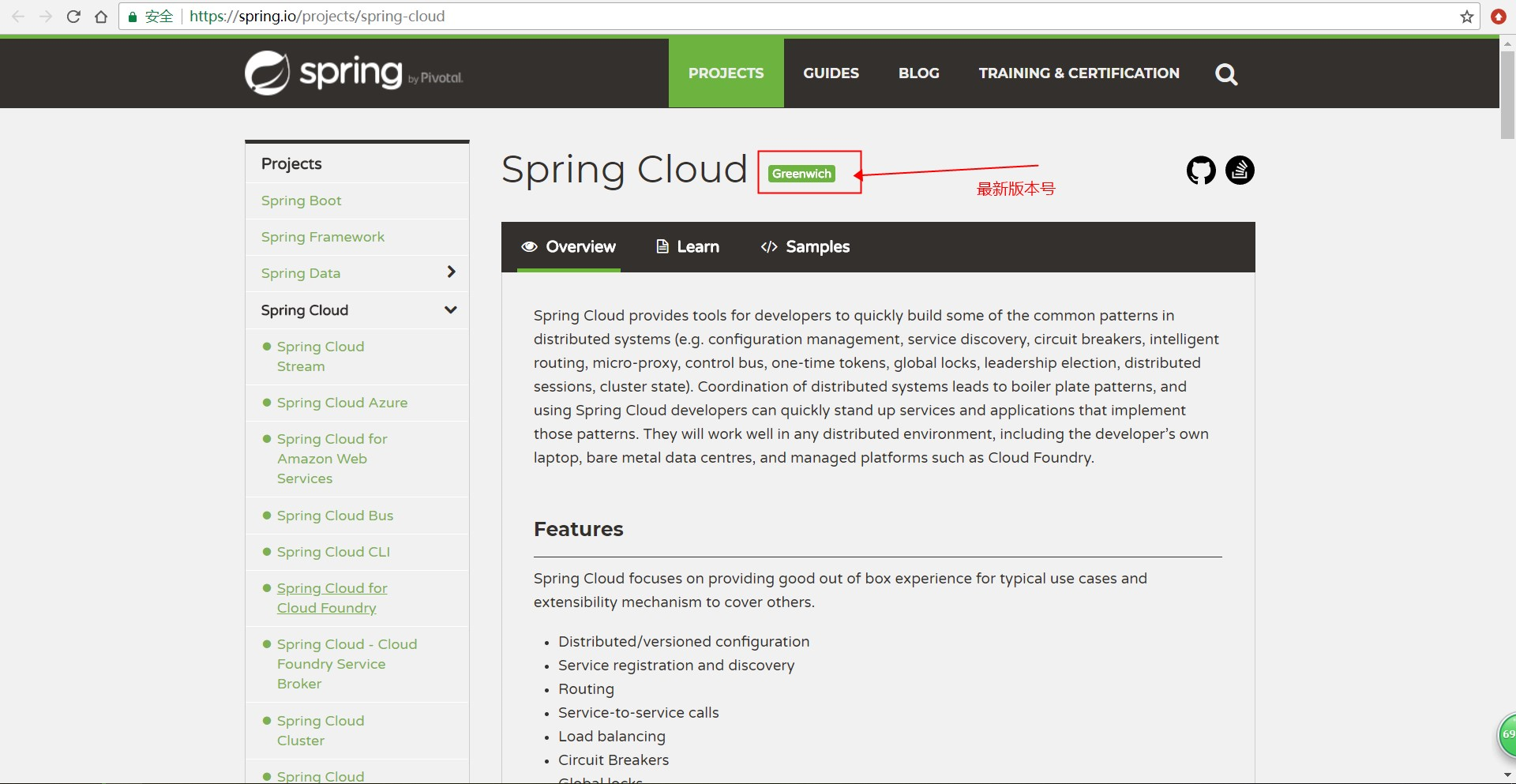Click the browser back arrow
The height and width of the screenshot is (784, 1516).
tap(18, 17)
